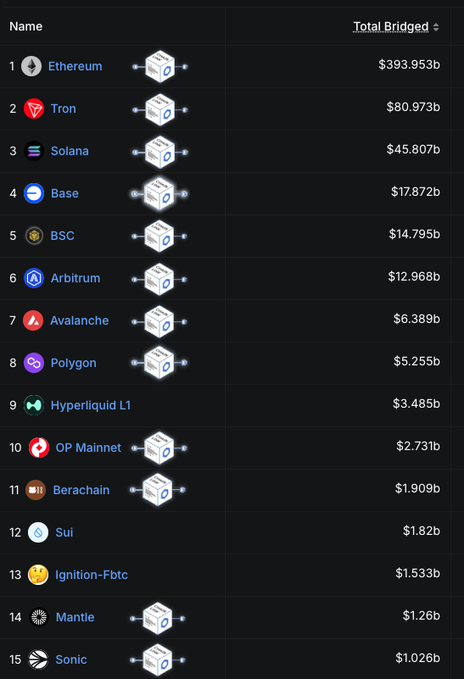
Task: Open the OP Mainnet chain link
Action: 88,448
